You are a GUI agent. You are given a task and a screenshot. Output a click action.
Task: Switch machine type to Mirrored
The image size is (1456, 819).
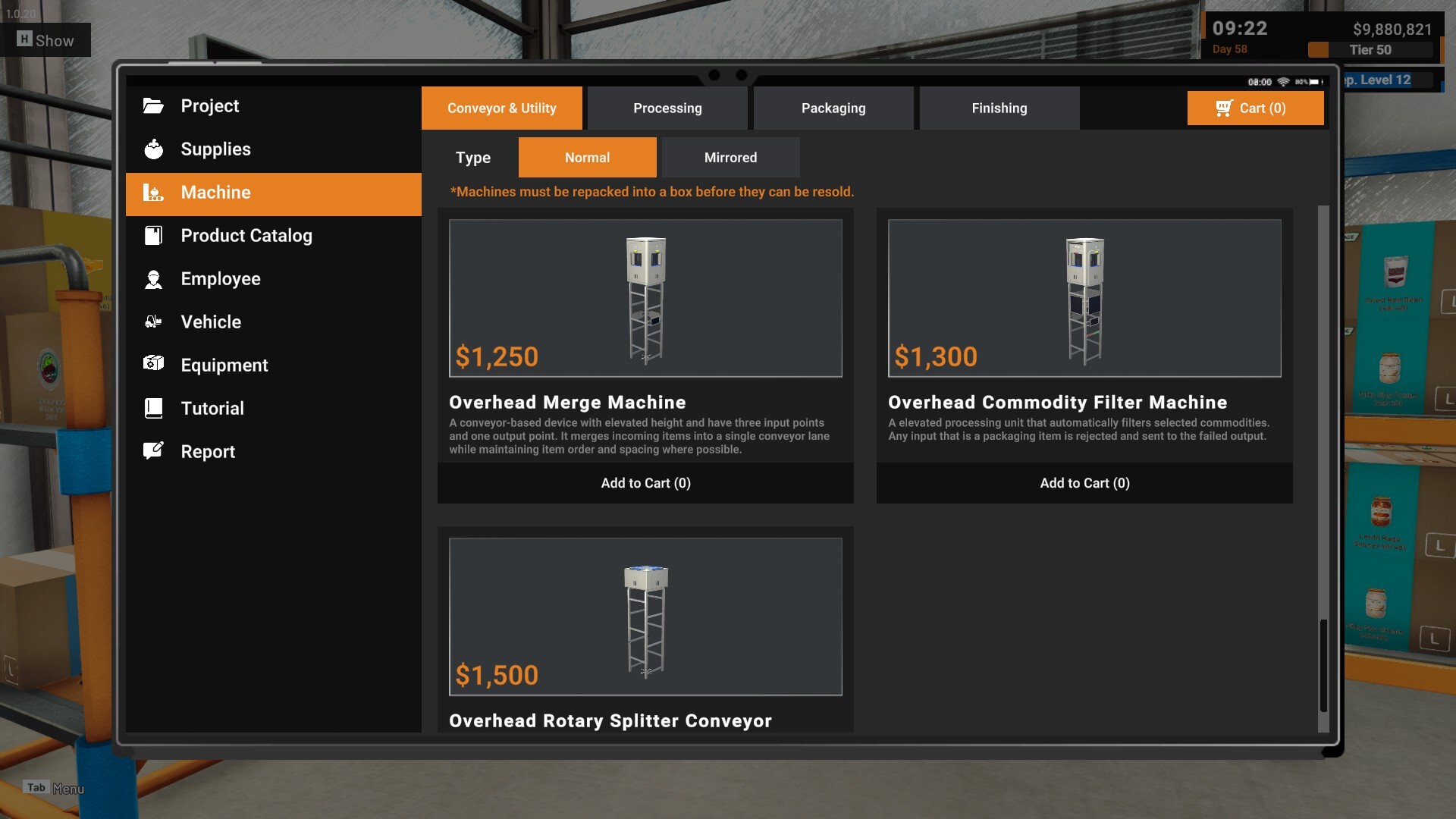(730, 158)
